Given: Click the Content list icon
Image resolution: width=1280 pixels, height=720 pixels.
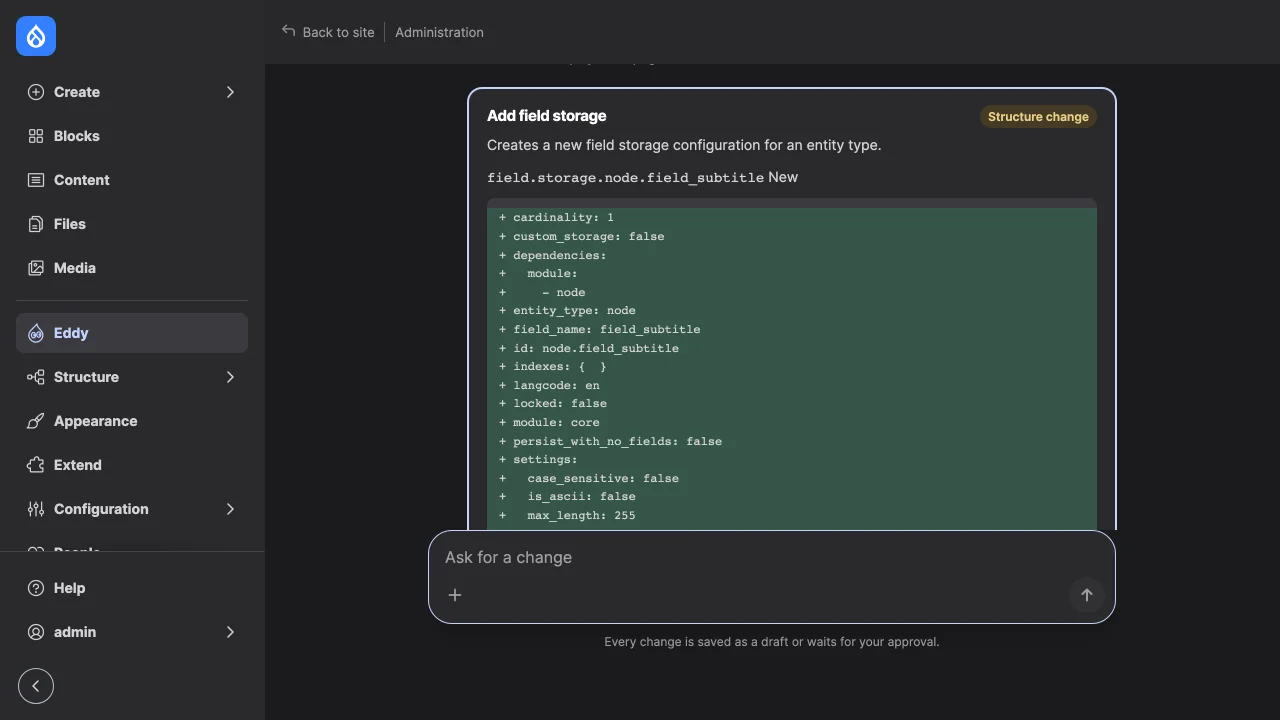Looking at the screenshot, I should (x=36, y=180).
